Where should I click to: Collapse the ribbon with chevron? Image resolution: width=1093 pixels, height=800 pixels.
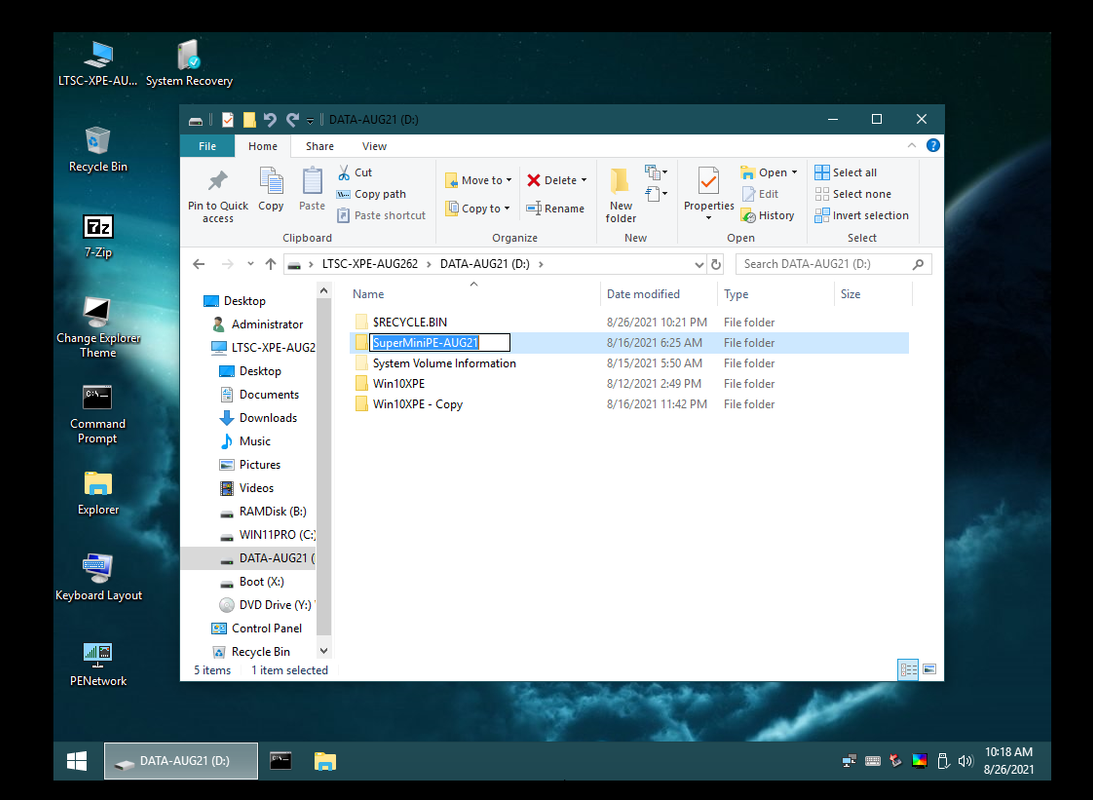912,145
